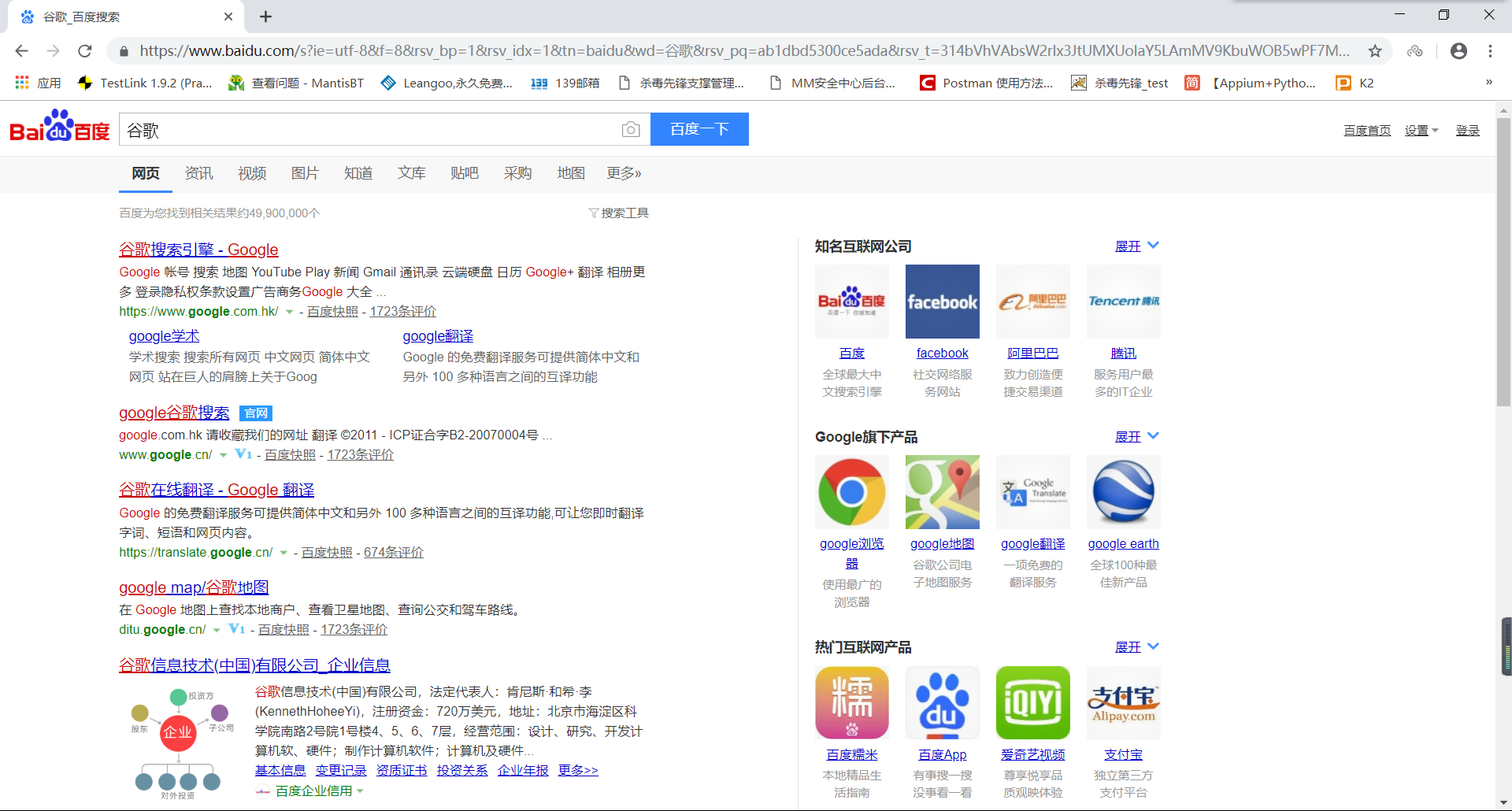
Task: Open the 应用 apps bookmark
Action: click(38, 83)
